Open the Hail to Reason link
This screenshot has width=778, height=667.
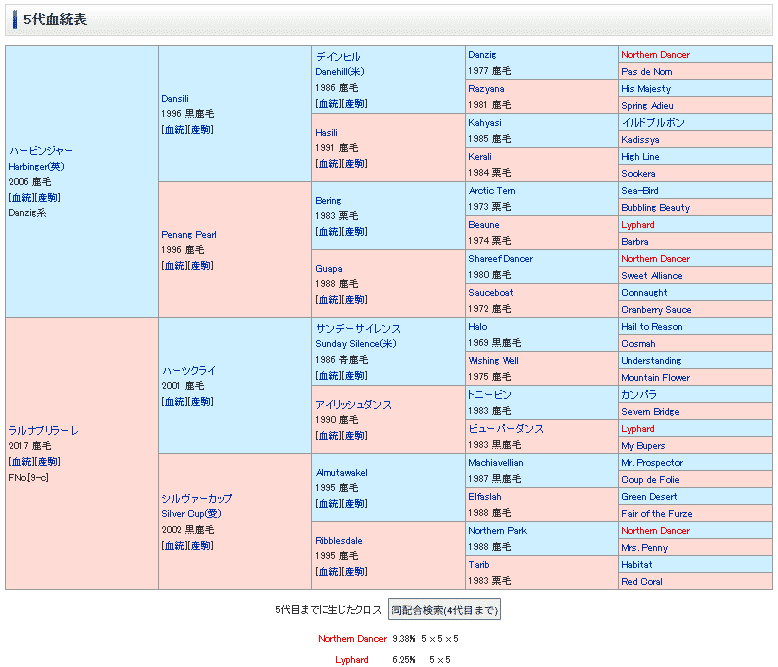[651, 327]
